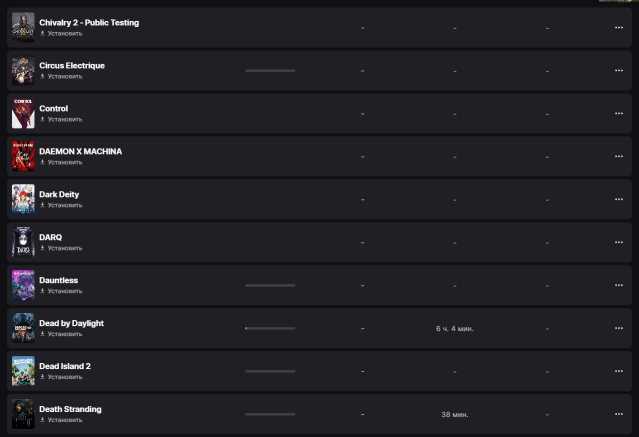Click Установить under Dead Island 2
Image resolution: width=639 pixels, height=437 pixels.
click(65, 377)
